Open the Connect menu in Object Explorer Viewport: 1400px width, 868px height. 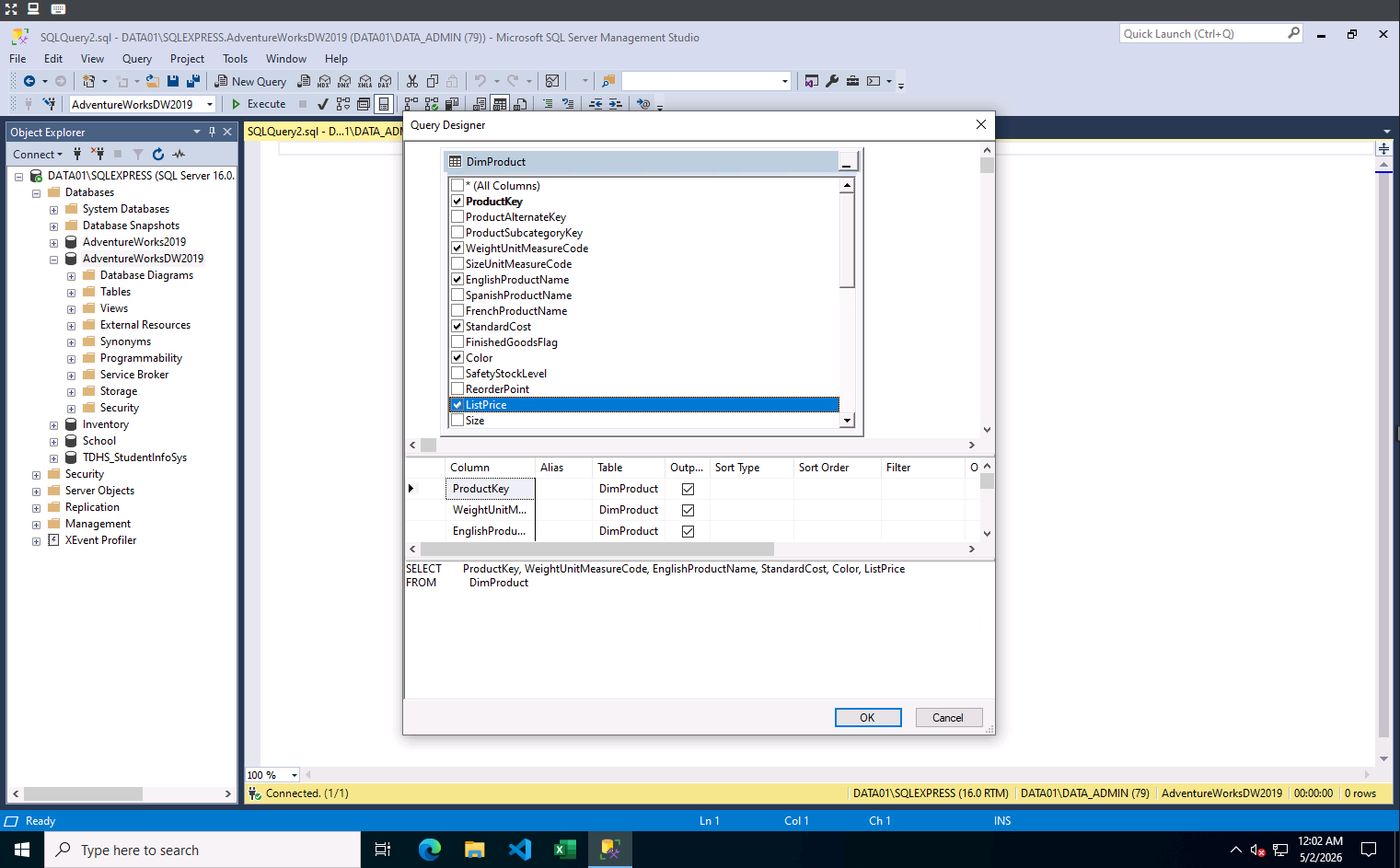click(38, 155)
